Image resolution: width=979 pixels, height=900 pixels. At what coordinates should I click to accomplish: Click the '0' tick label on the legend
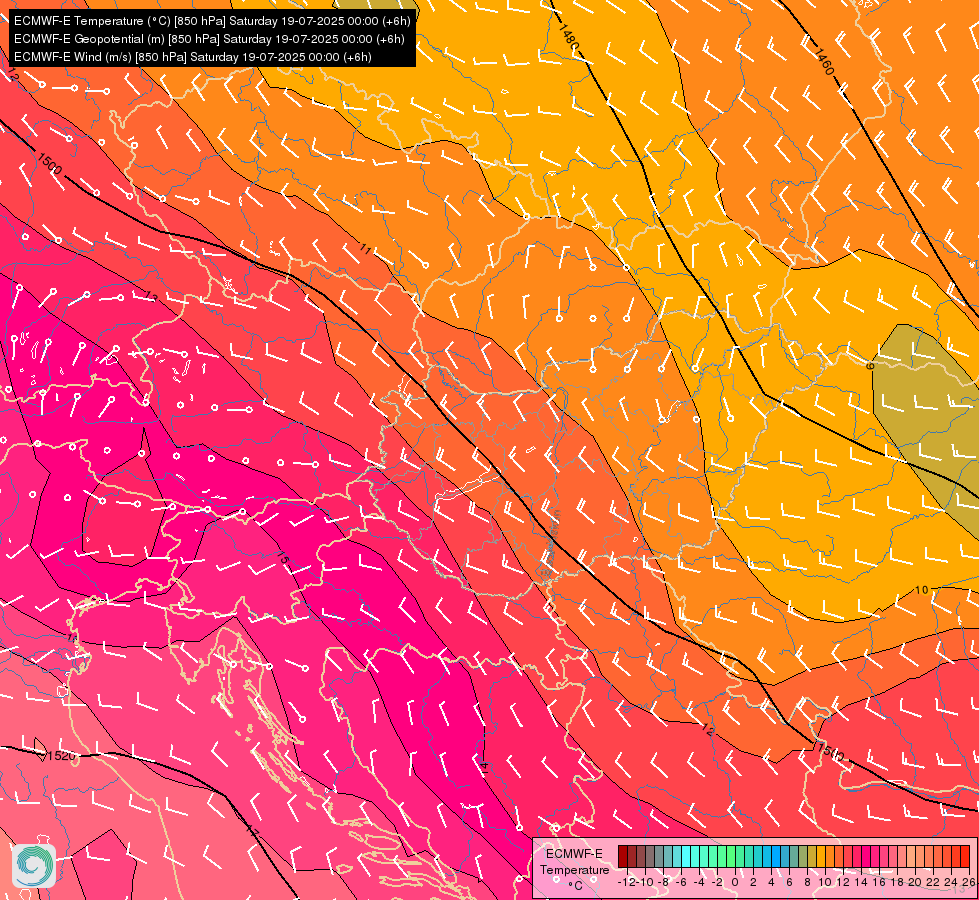[x=735, y=883]
